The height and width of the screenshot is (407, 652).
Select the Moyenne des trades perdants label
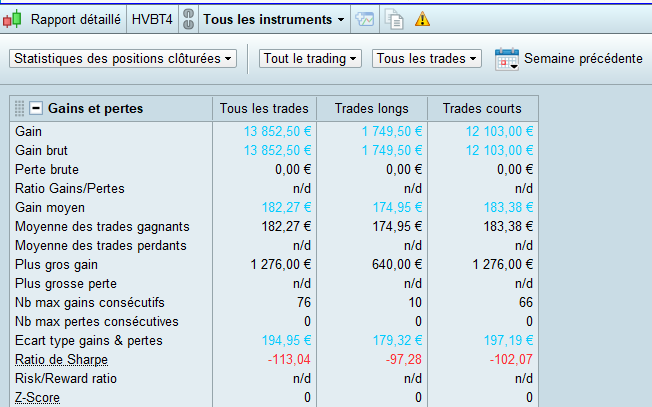pyautogui.click(x=101, y=246)
